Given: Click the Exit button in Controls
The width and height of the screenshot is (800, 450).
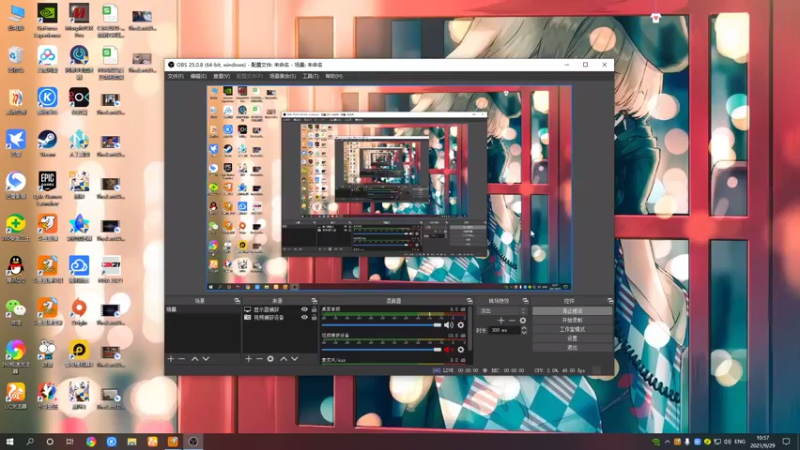Looking at the screenshot, I should tap(572, 347).
